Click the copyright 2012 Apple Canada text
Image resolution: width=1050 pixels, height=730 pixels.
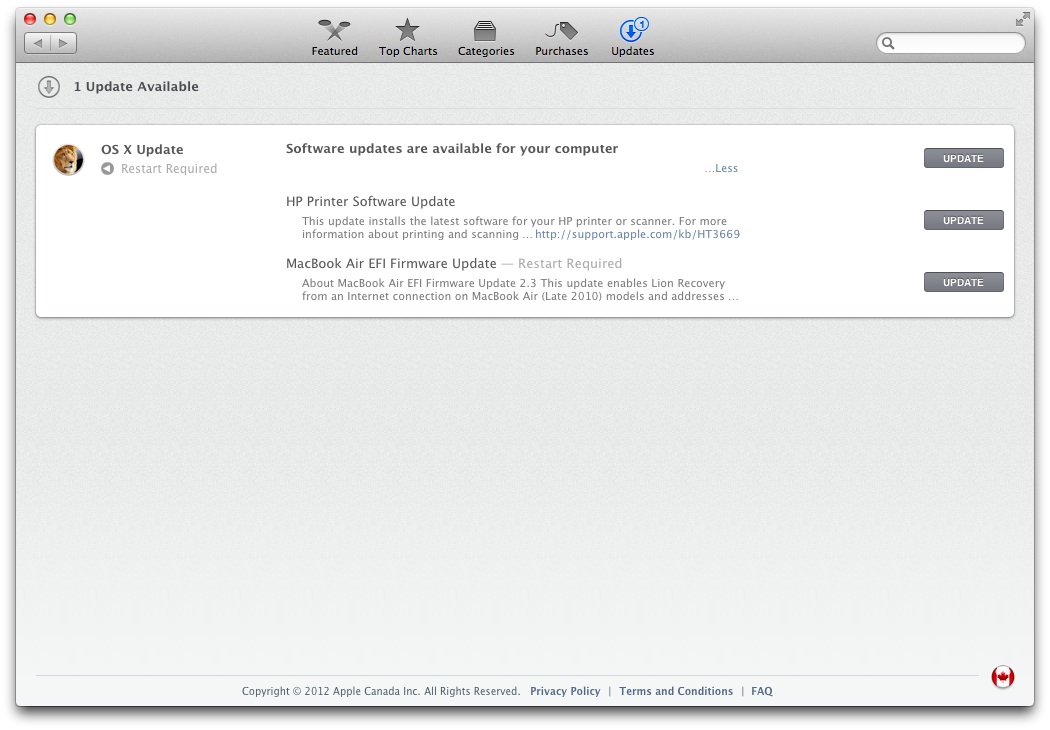(x=381, y=691)
